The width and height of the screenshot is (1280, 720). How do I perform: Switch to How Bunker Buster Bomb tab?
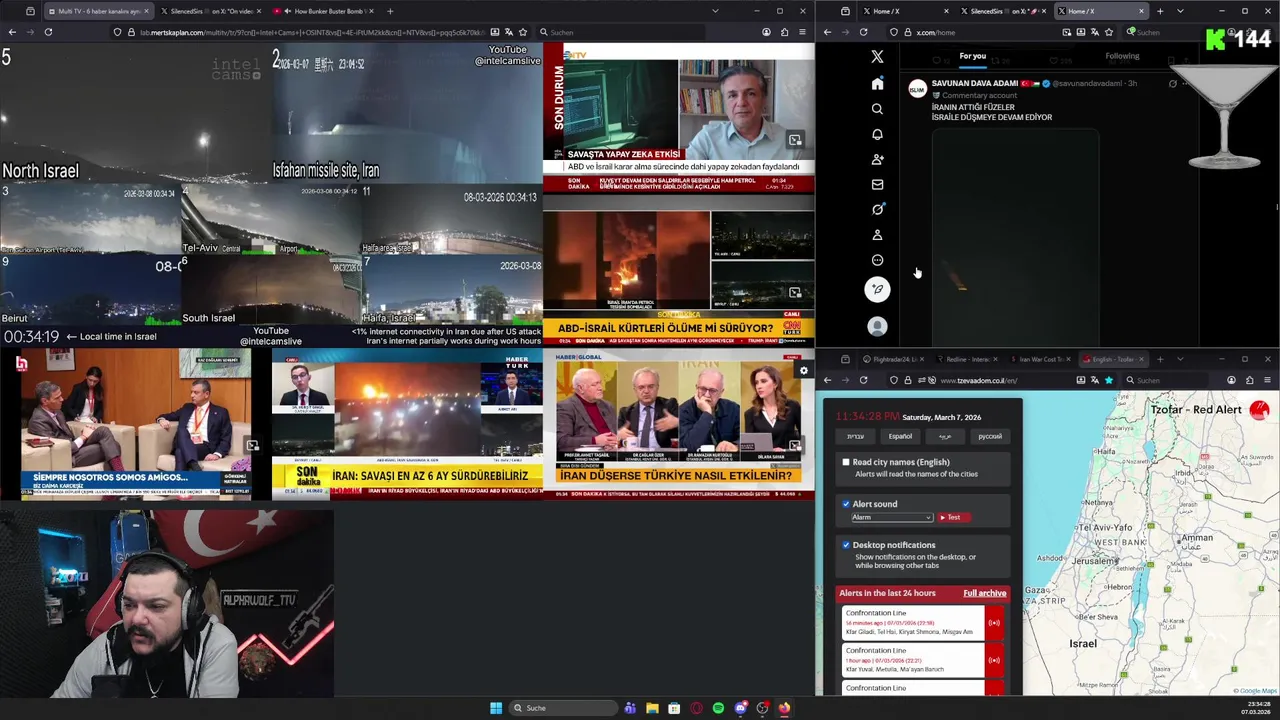[x=322, y=11]
